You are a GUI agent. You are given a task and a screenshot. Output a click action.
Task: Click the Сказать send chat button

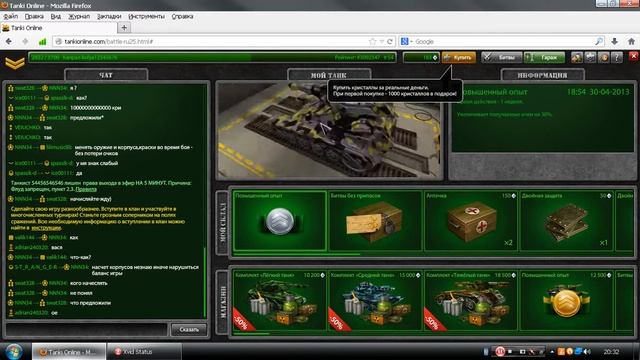pyautogui.click(x=189, y=329)
